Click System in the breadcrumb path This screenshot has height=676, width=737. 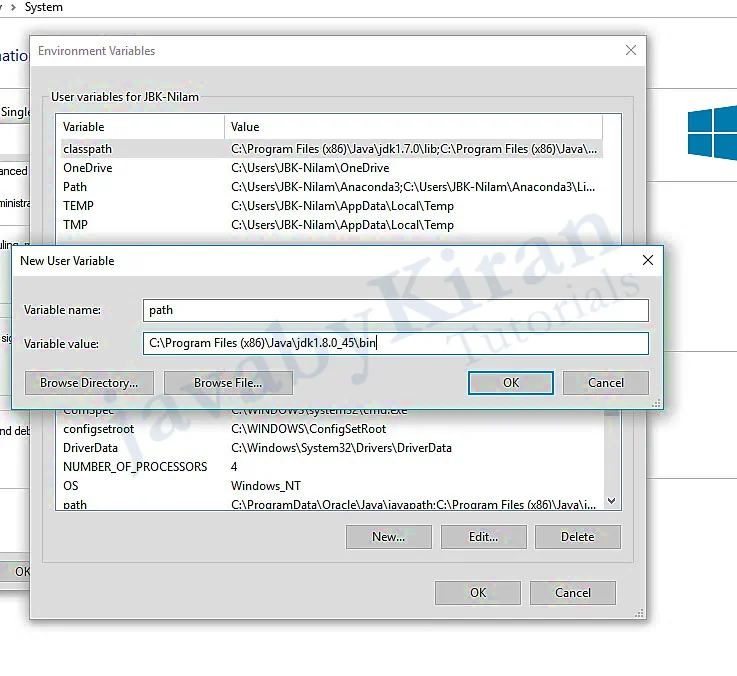[44, 7]
